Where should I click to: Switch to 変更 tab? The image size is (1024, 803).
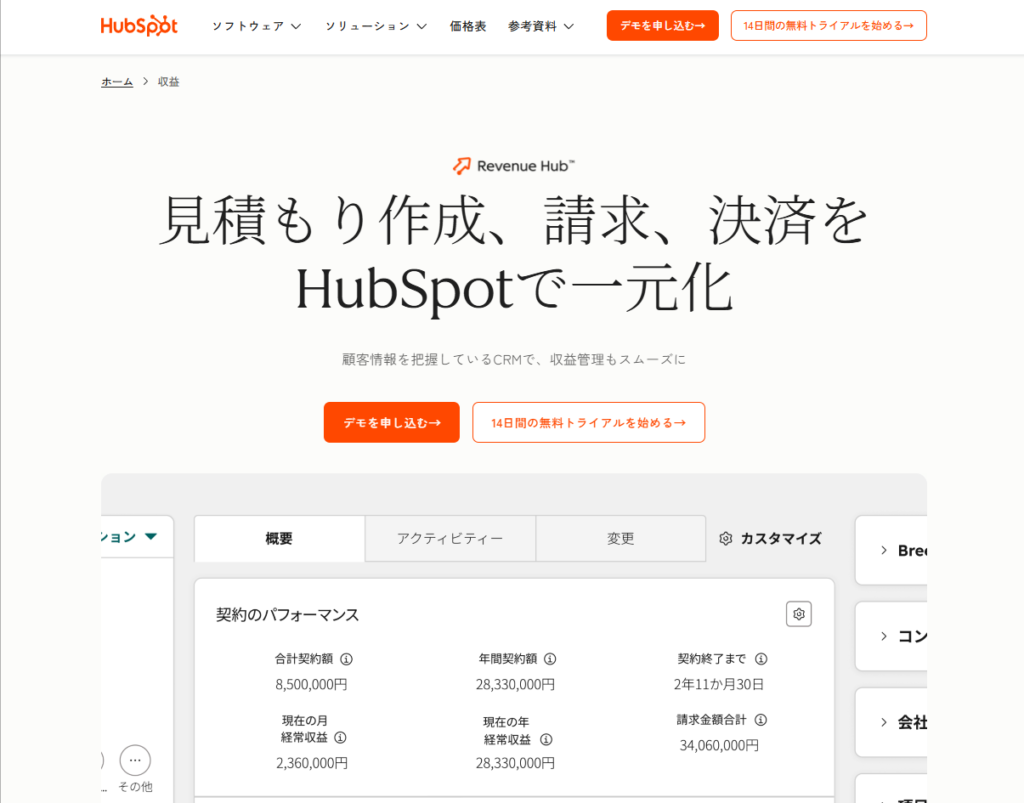point(620,539)
